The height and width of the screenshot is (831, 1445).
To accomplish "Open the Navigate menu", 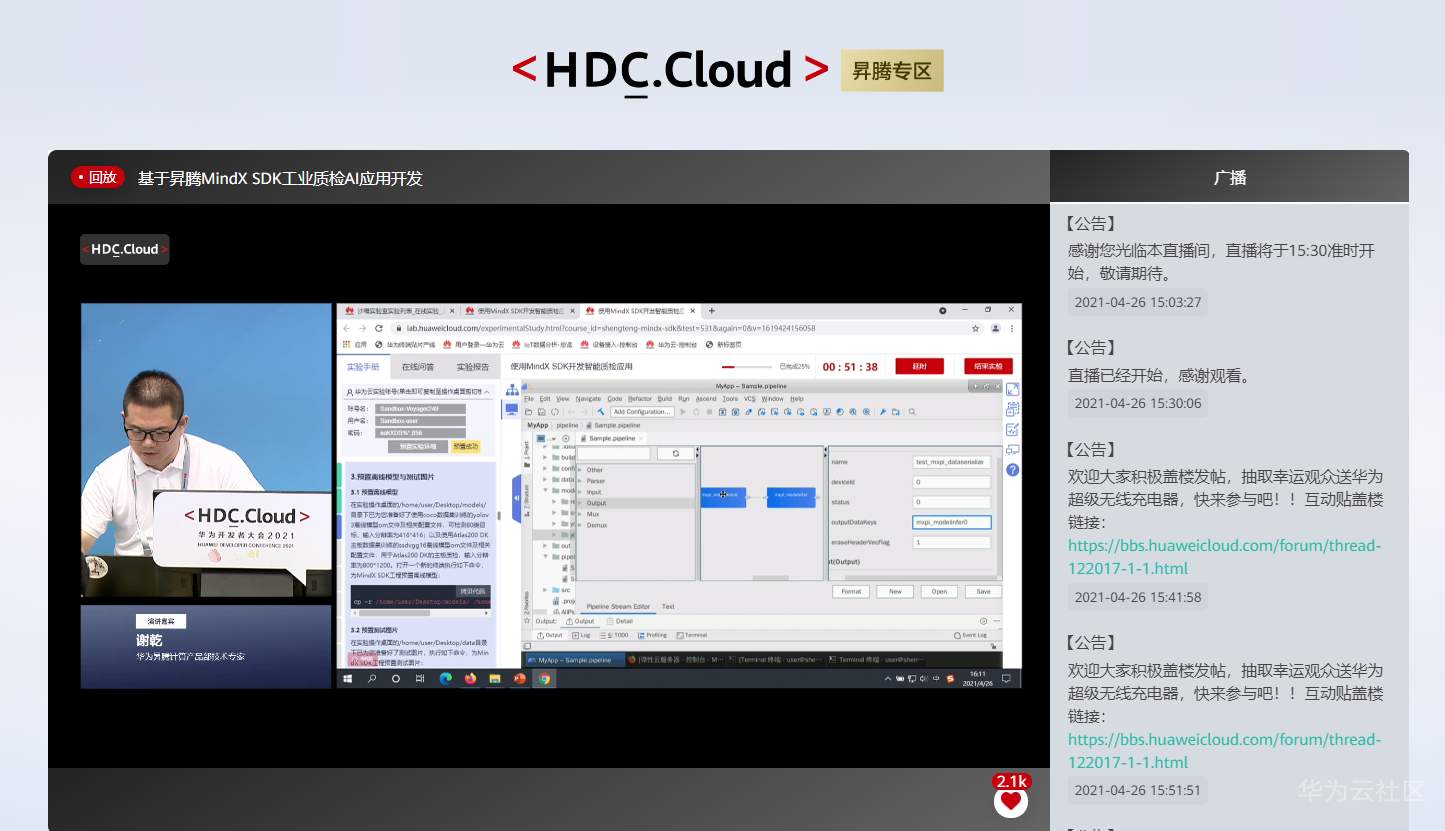I will coord(588,399).
